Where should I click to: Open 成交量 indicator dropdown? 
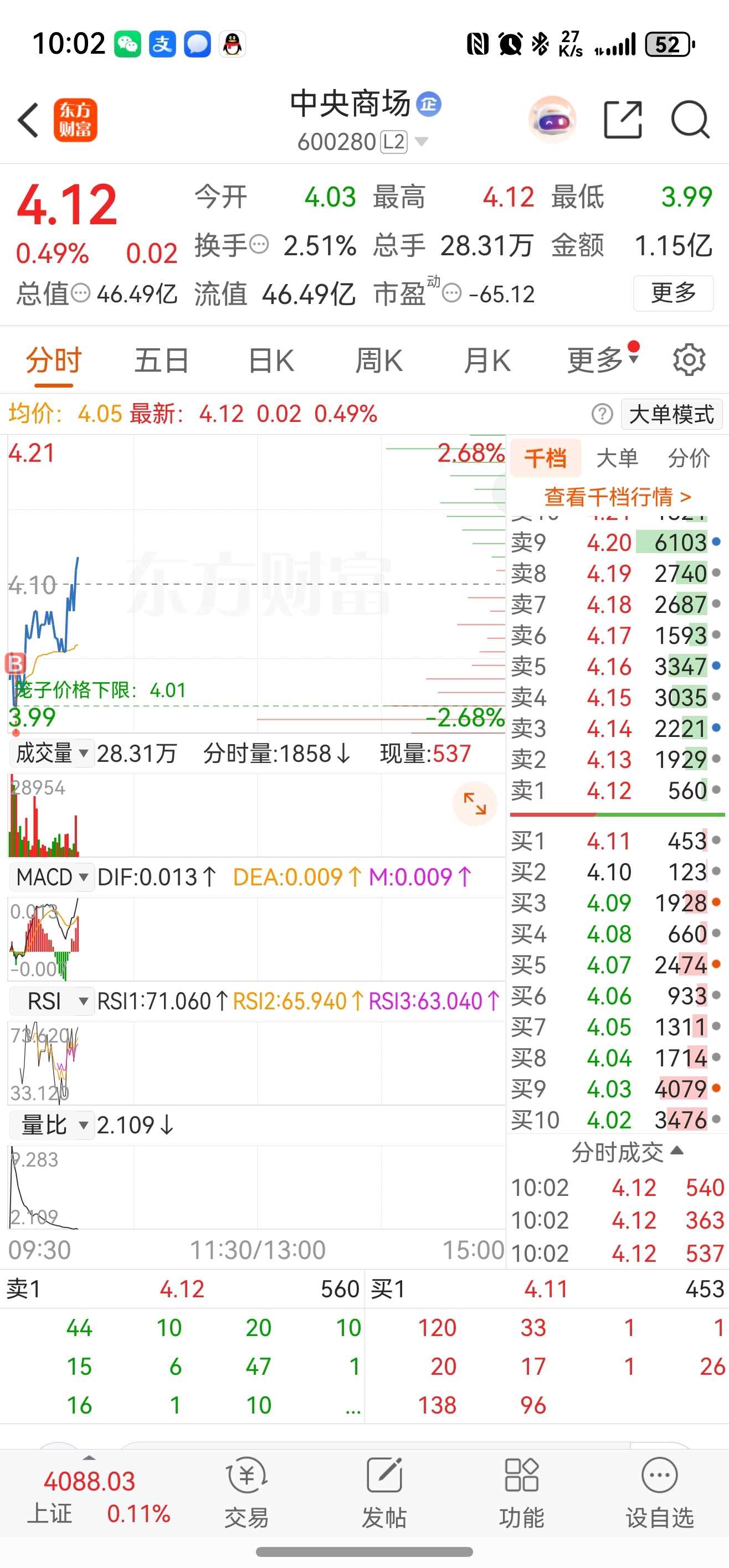click(52, 754)
